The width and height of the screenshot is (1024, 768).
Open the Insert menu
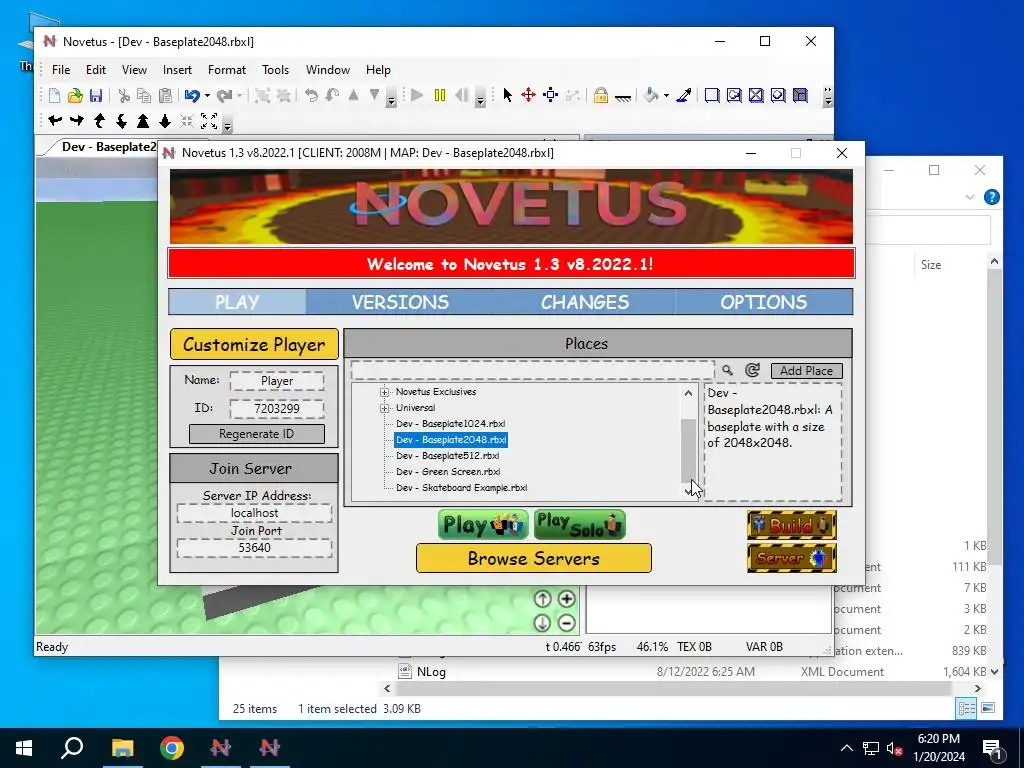click(x=177, y=70)
